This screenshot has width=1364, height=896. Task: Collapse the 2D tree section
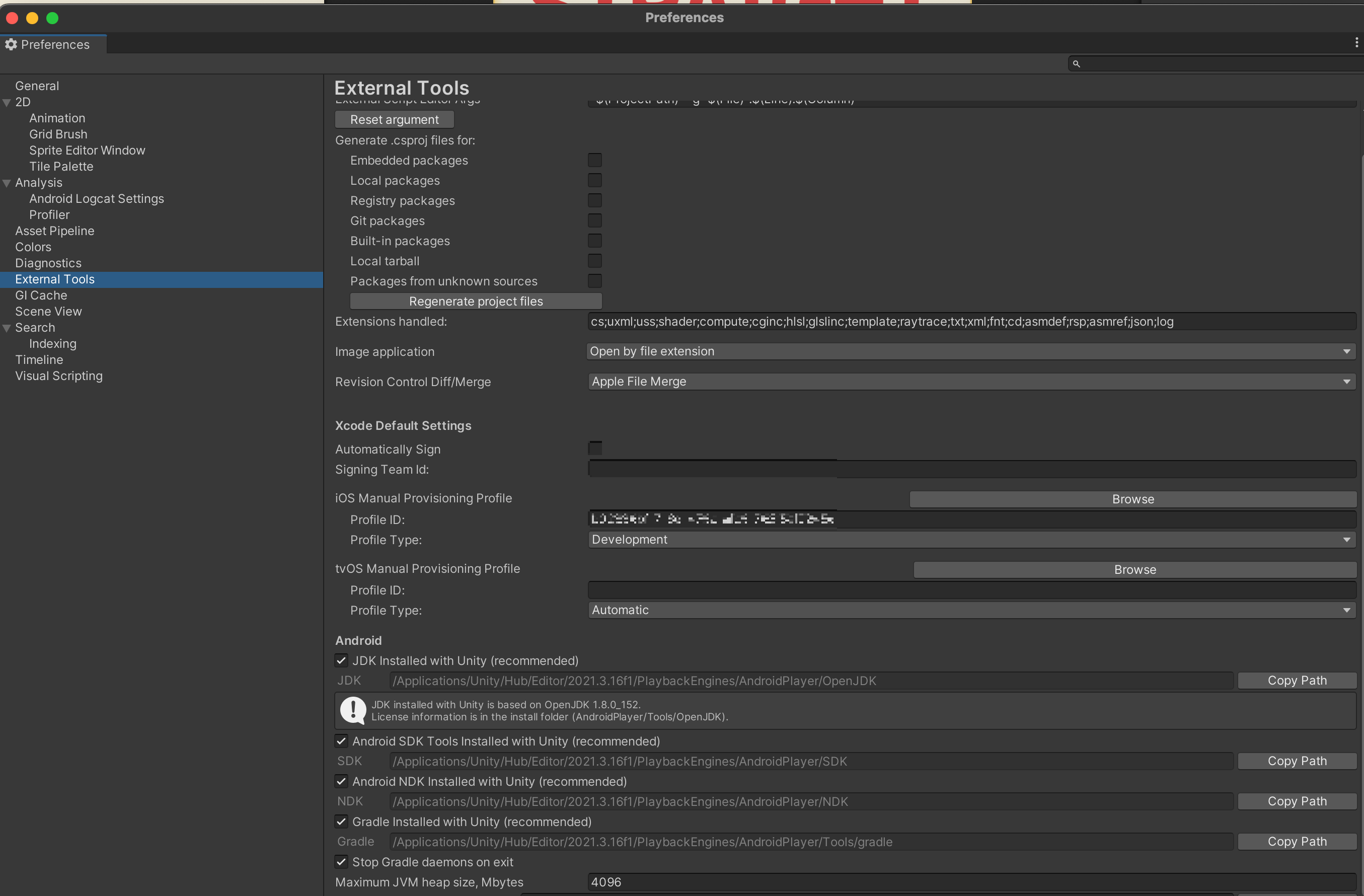point(7,102)
